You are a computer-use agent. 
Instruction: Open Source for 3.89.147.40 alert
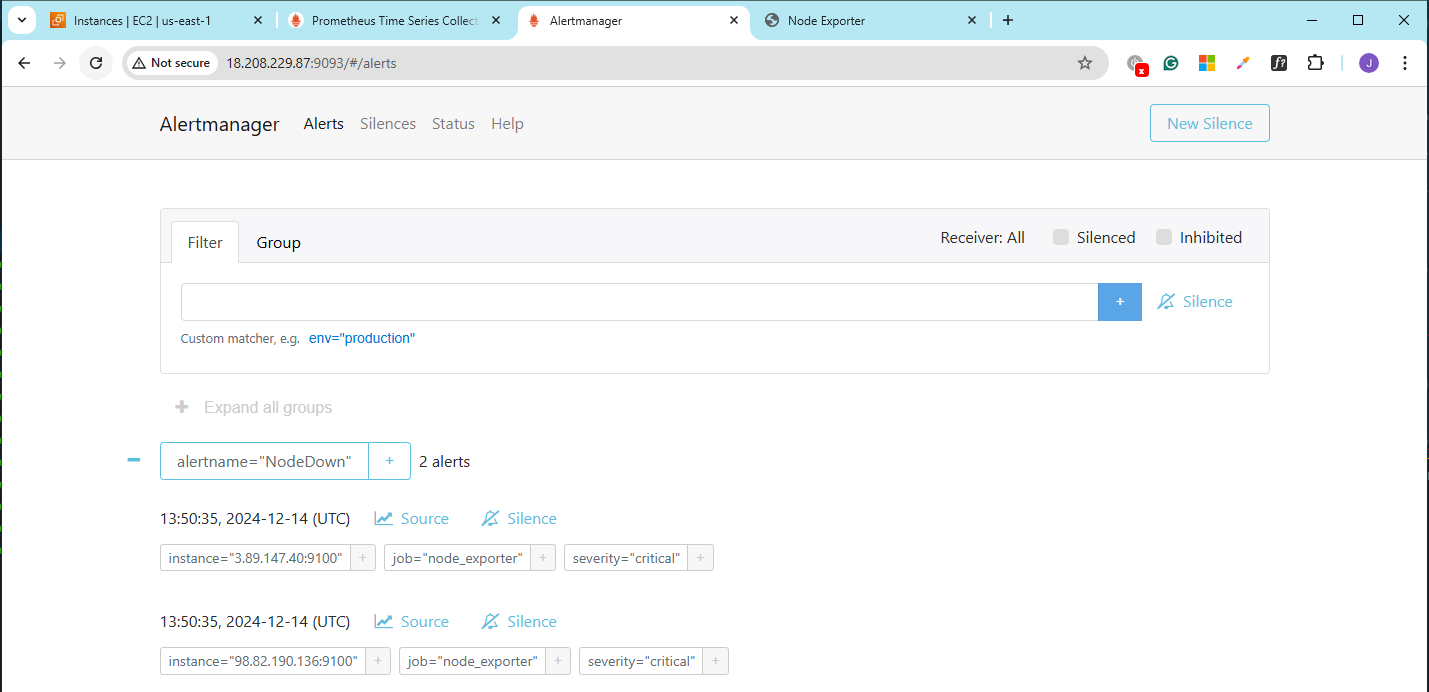click(412, 518)
